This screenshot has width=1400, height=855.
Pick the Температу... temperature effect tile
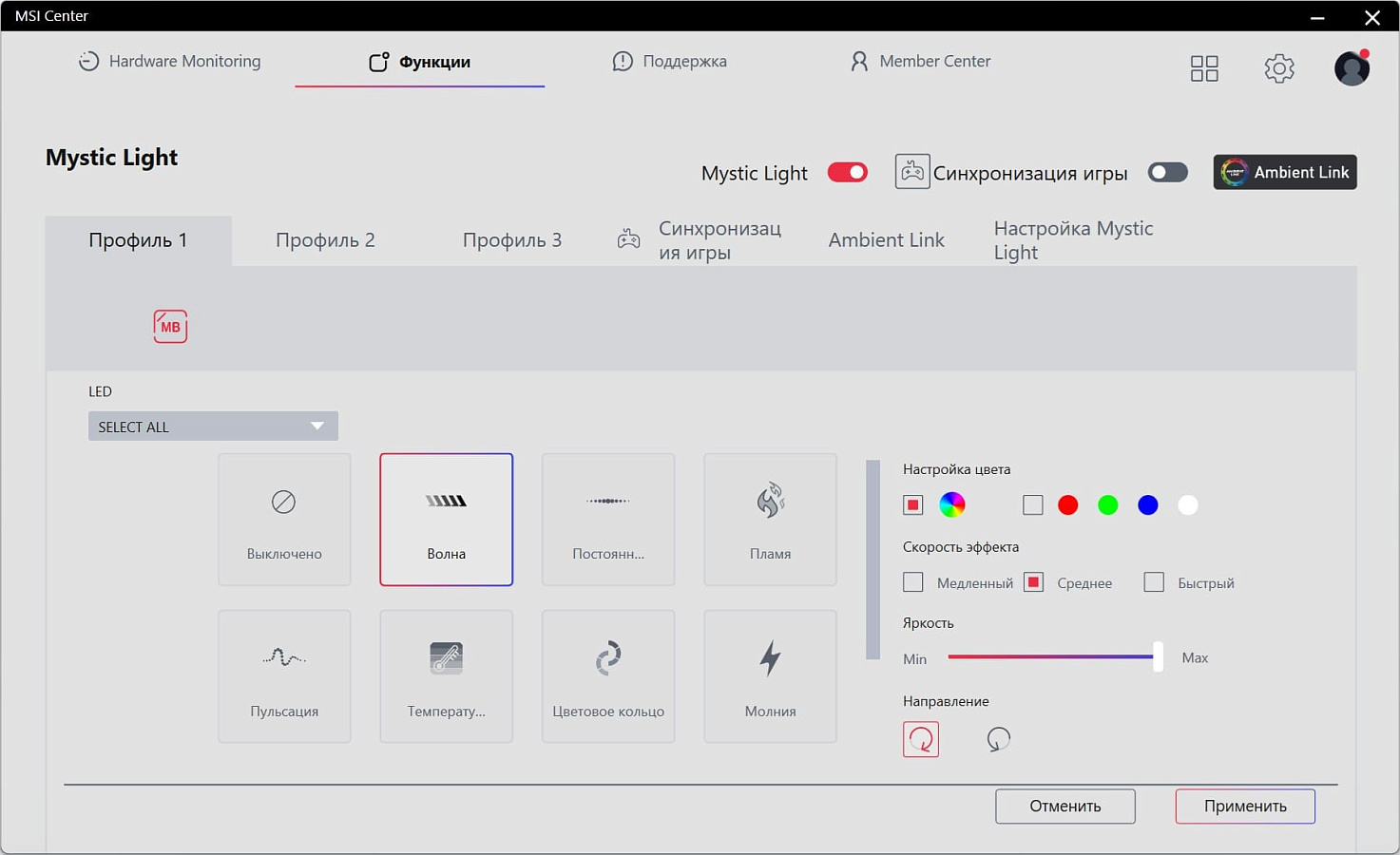[x=447, y=676]
